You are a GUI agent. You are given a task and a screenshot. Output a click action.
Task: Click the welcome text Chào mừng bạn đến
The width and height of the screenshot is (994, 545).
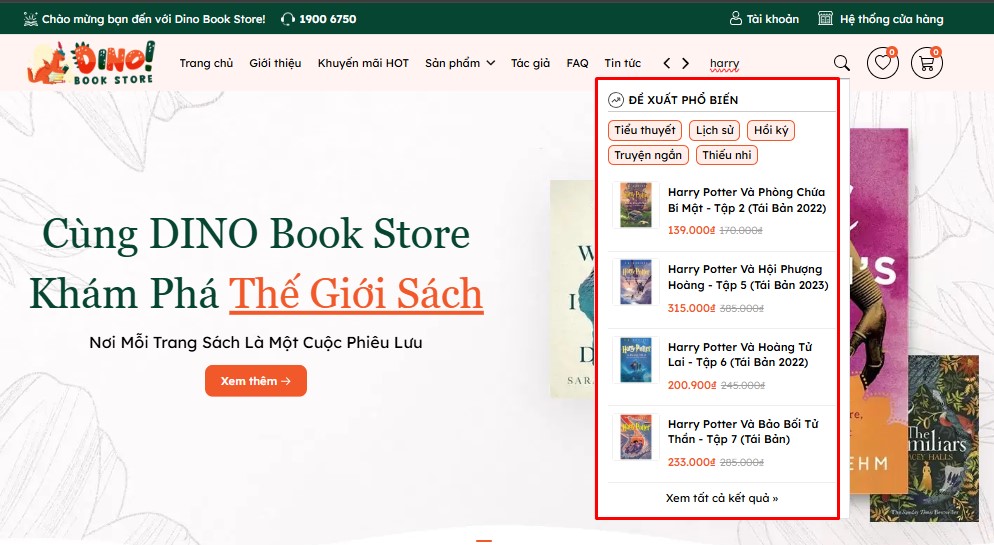(153, 19)
